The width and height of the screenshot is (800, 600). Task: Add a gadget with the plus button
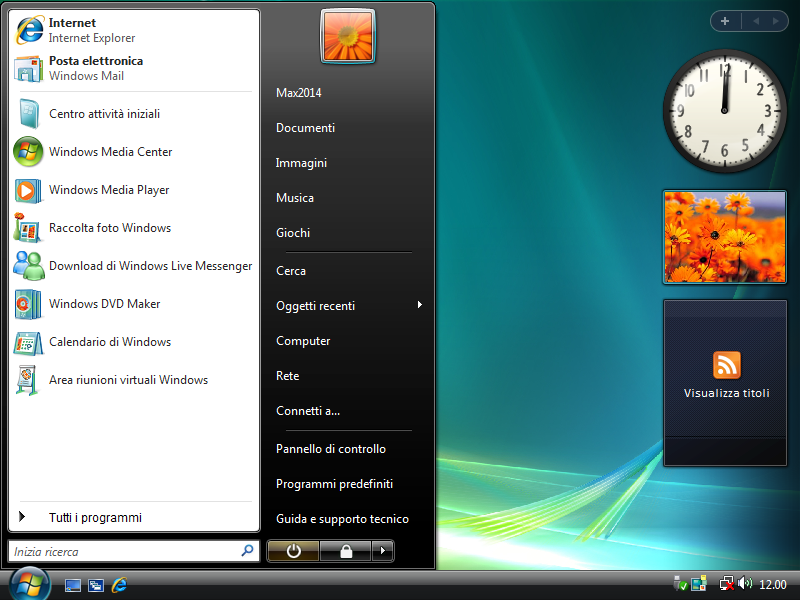pos(725,21)
